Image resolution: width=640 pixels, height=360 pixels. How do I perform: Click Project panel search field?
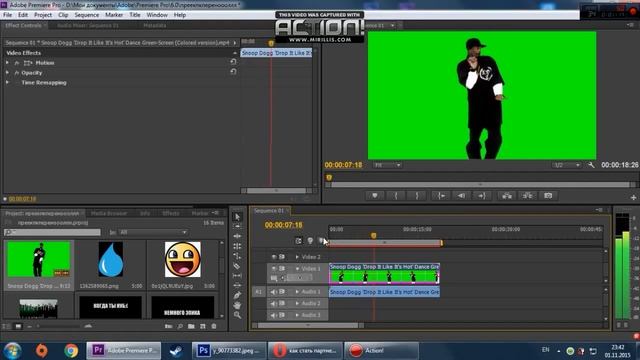coord(52,232)
